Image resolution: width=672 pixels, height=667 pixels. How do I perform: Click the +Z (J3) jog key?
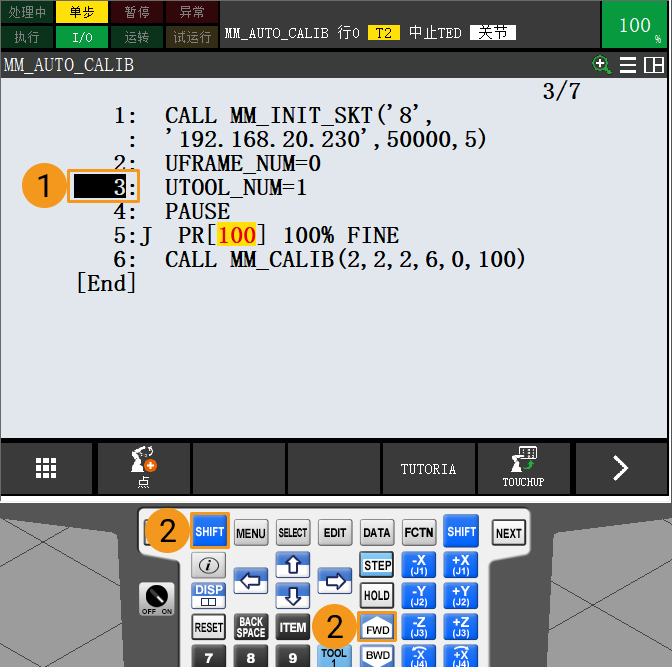click(x=461, y=627)
